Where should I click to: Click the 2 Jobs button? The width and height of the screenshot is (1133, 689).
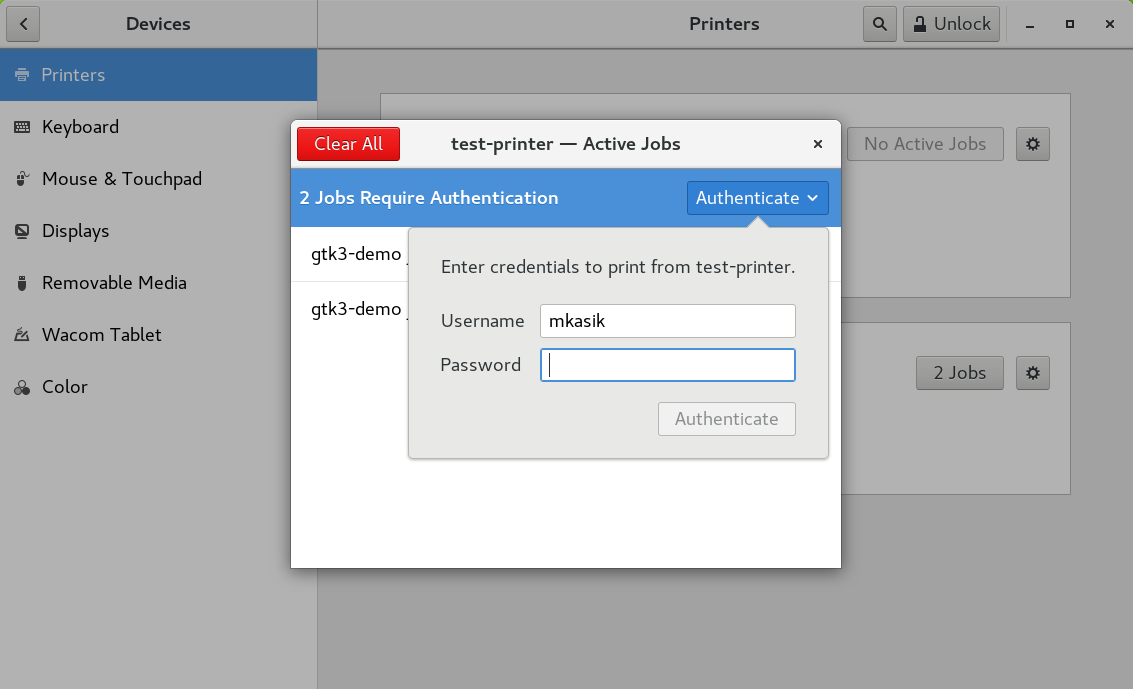960,373
